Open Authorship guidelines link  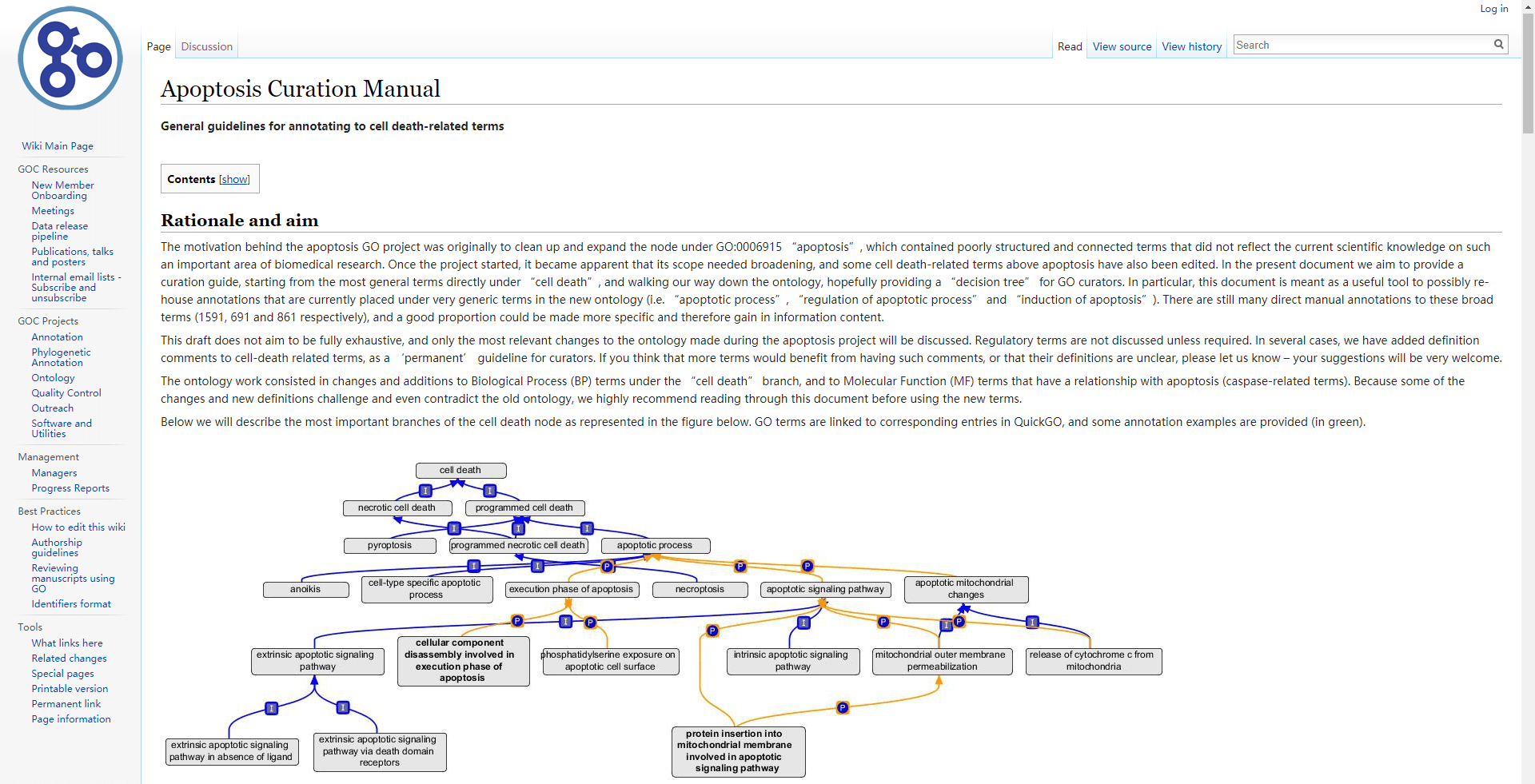click(57, 547)
